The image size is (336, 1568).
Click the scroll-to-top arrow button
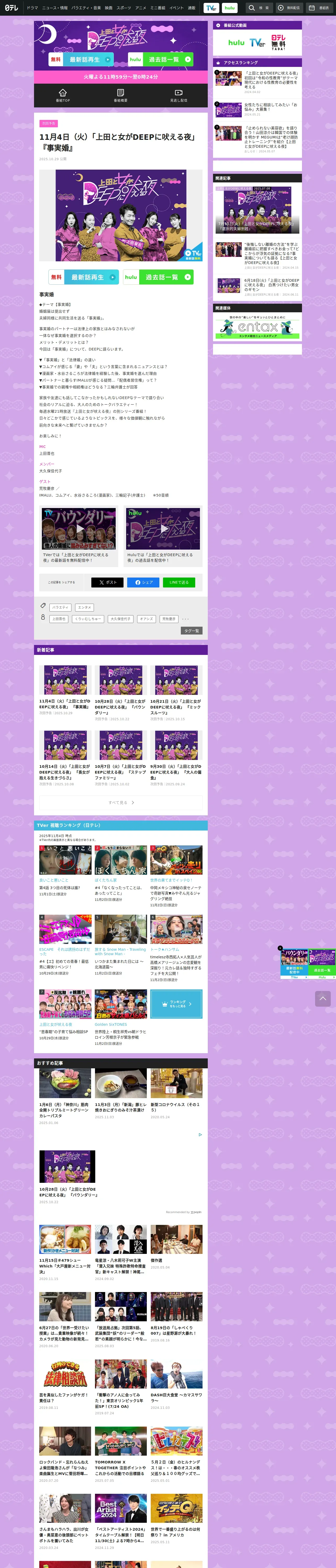pyautogui.click(x=323, y=998)
